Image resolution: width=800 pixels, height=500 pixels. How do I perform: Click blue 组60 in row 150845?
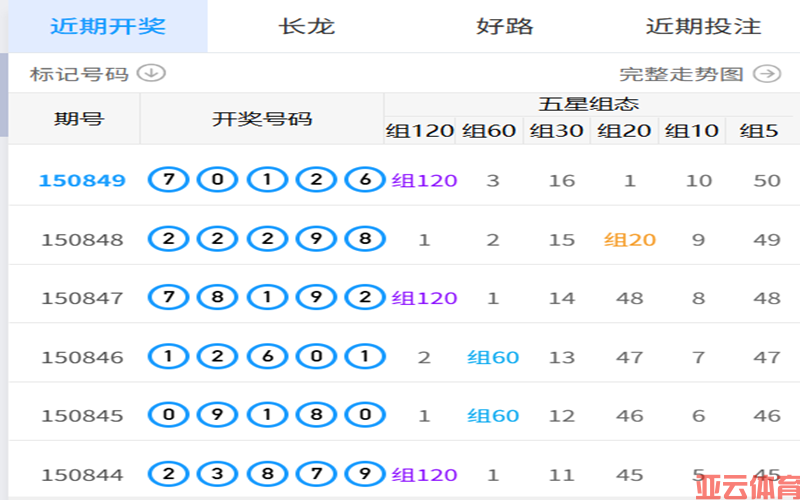493,416
